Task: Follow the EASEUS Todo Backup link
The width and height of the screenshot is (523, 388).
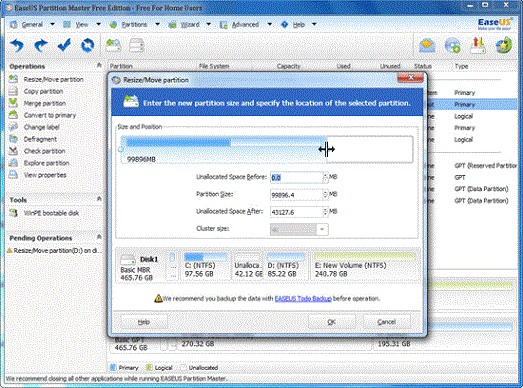Action: [x=303, y=299]
